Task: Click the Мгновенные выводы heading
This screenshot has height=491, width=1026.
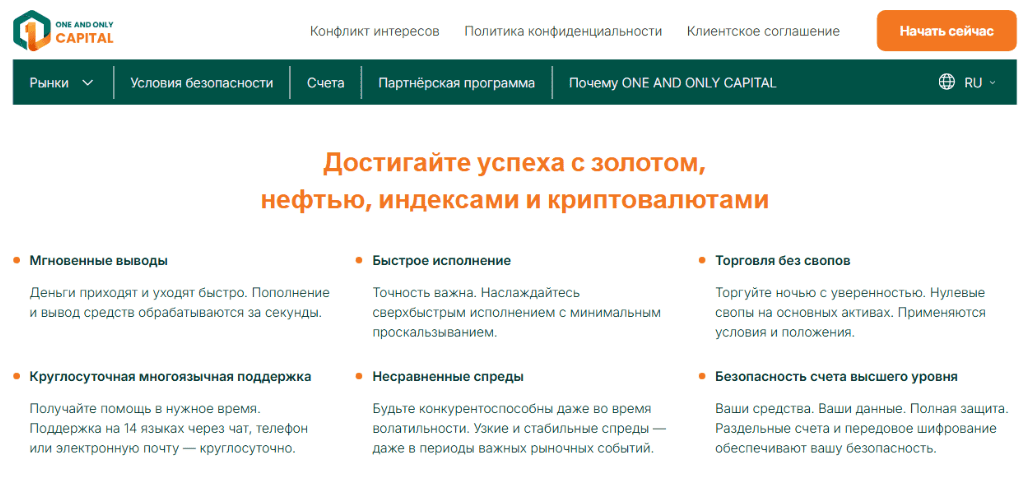Action: 99,261
